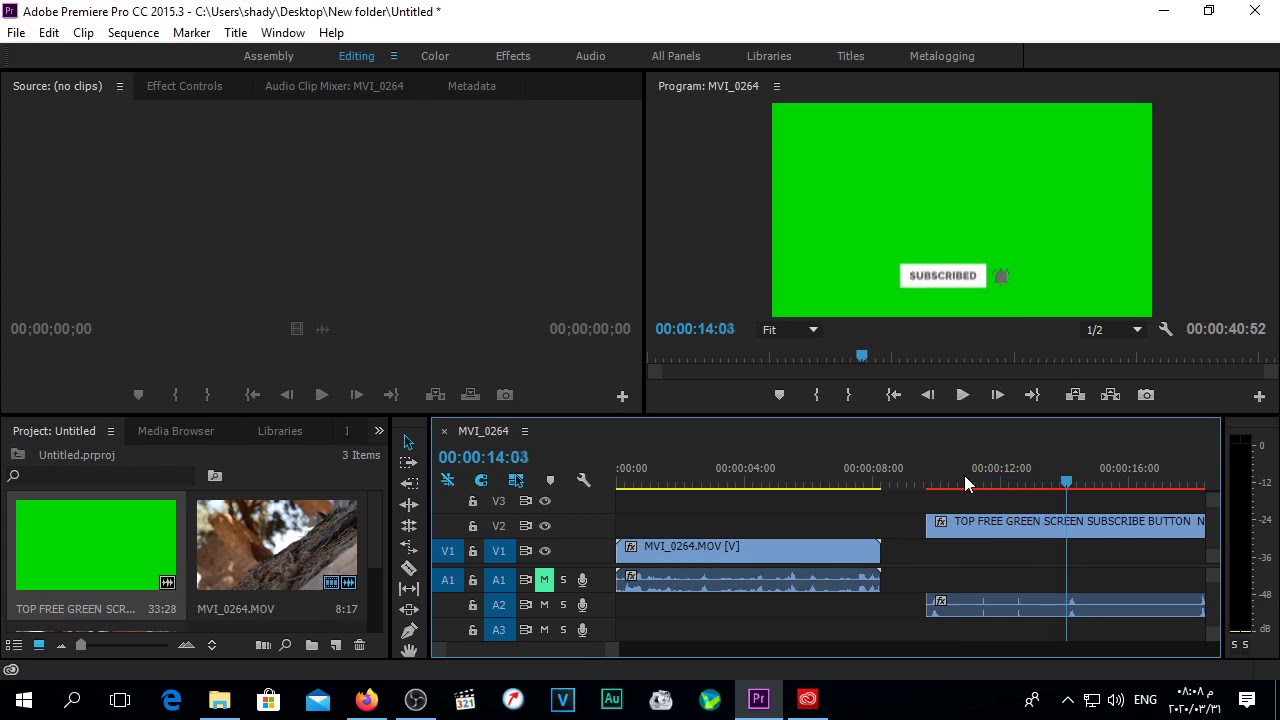Image resolution: width=1280 pixels, height=720 pixels.
Task: Click New Item in Project panel
Action: click(336, 645)
